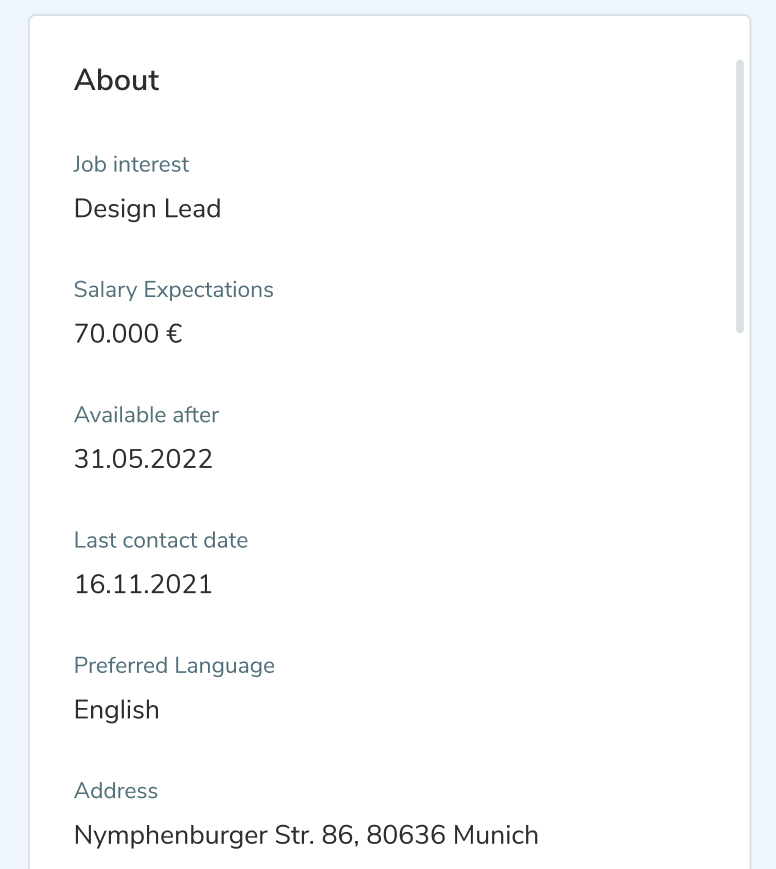776x869 pixels.
Task: Click the Available after label
Action: pyautogui.click(x=146, y=415)
